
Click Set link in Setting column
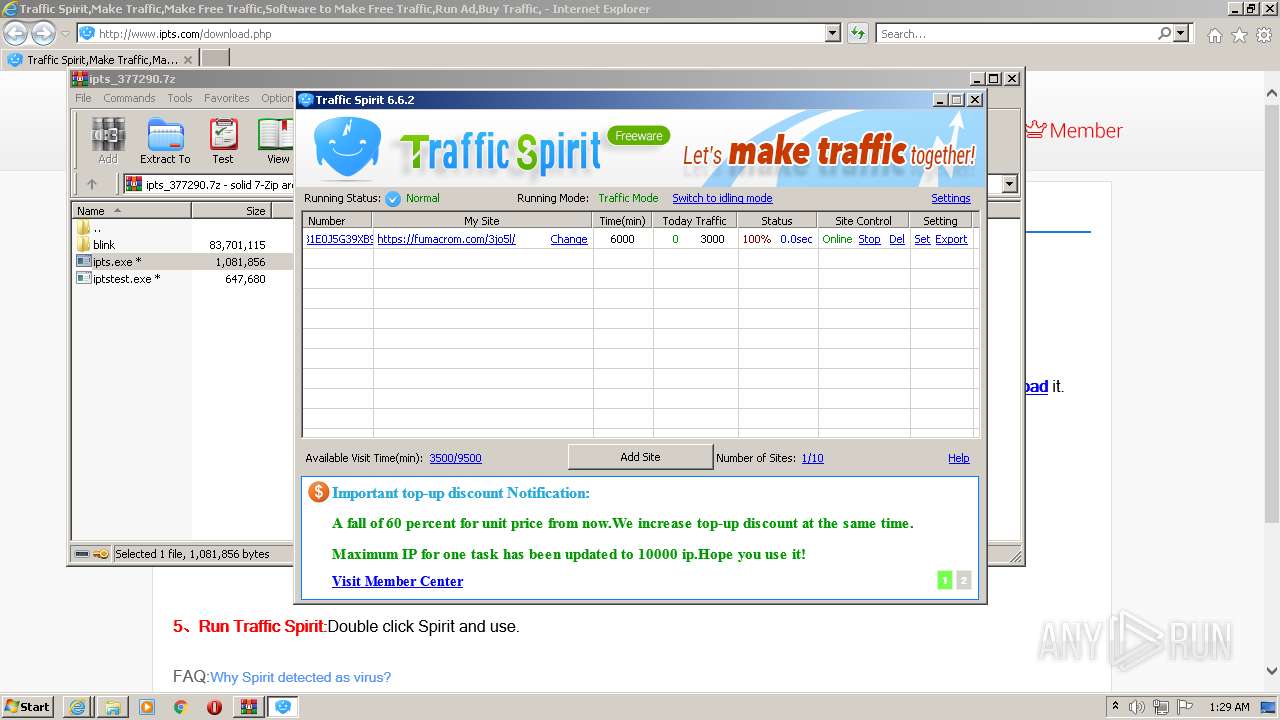point(922,240)
